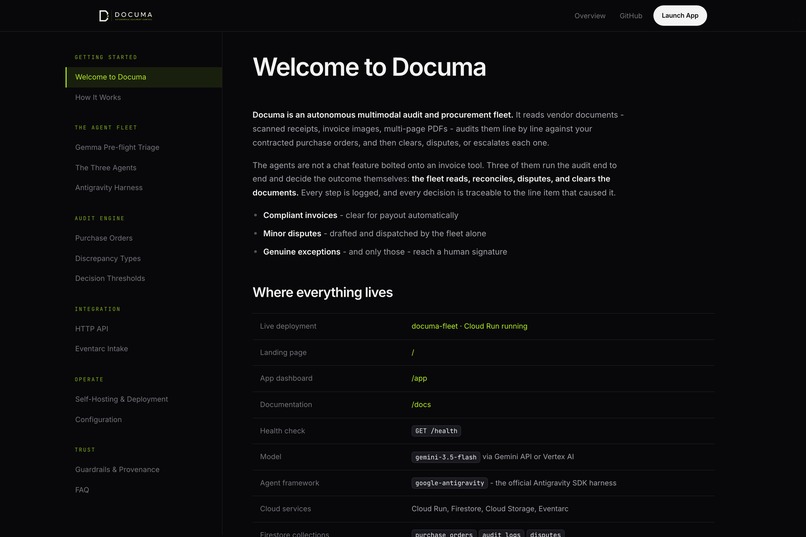Screen dimensions: 806x537
Task: Click the OPERATE section label
Action: pos(89,379)
